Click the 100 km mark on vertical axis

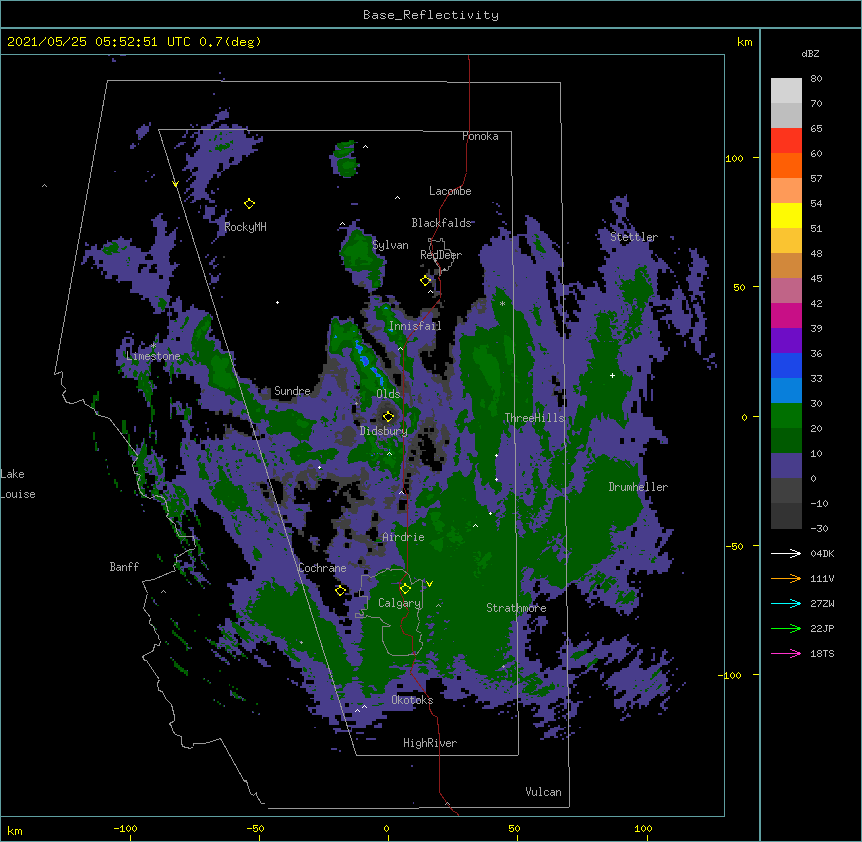coord(734,158)
